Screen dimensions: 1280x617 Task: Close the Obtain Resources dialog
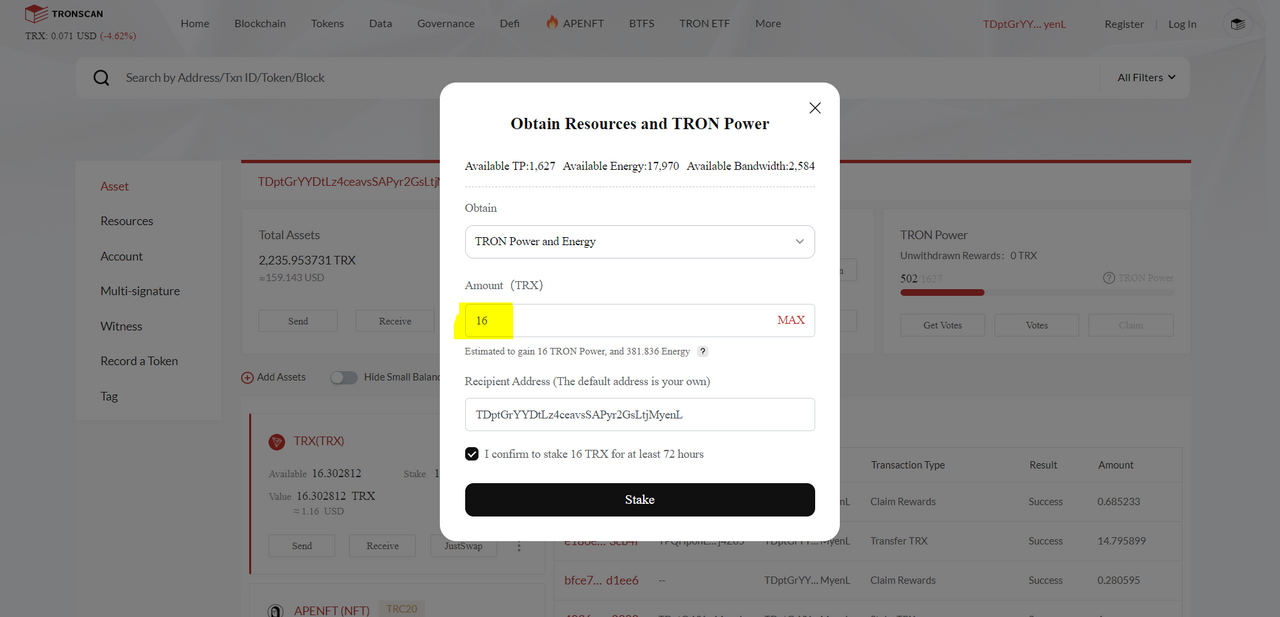tap(815, 108)
